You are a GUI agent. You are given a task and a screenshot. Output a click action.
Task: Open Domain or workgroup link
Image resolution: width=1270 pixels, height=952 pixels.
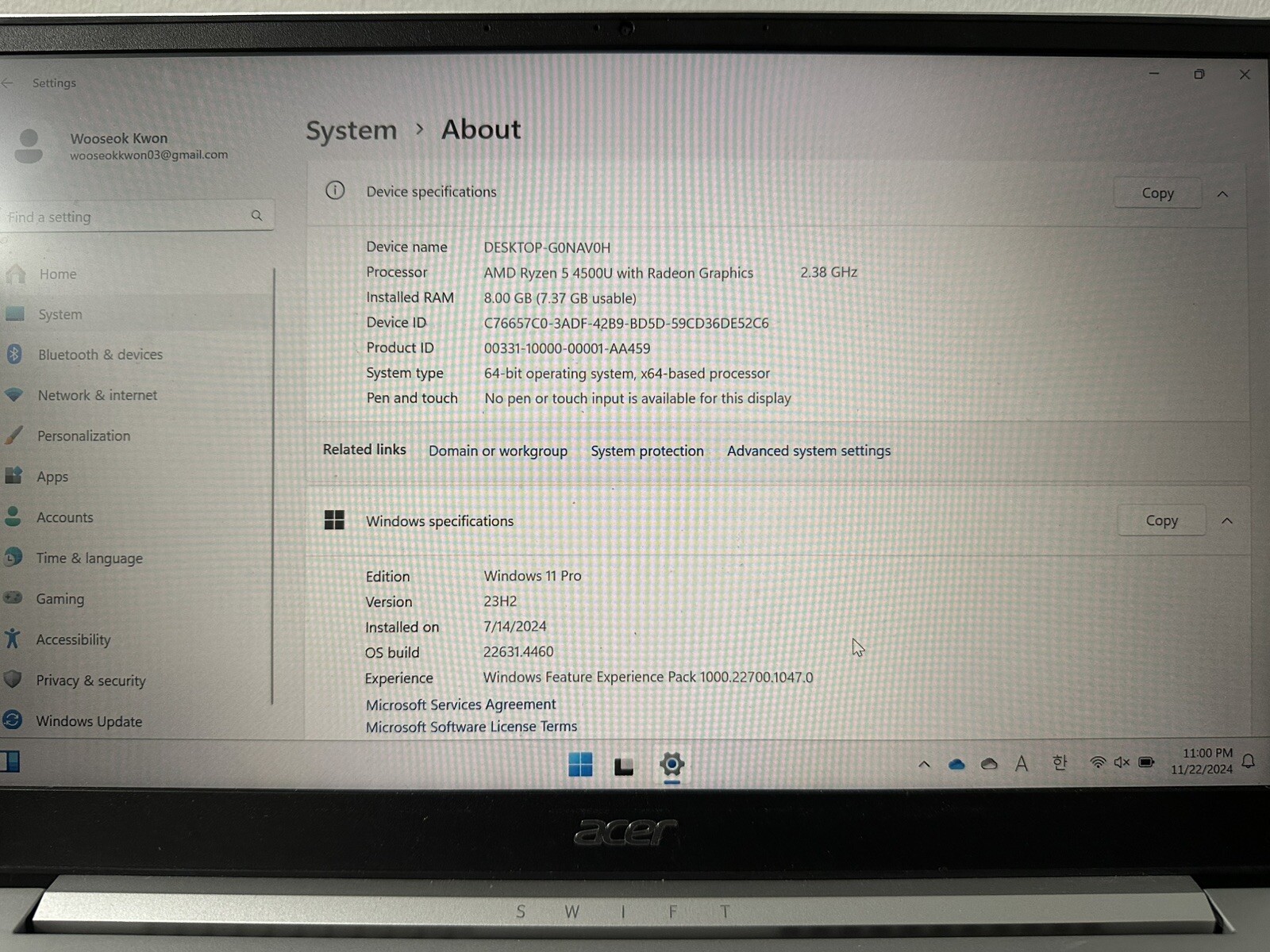[498, 451]
